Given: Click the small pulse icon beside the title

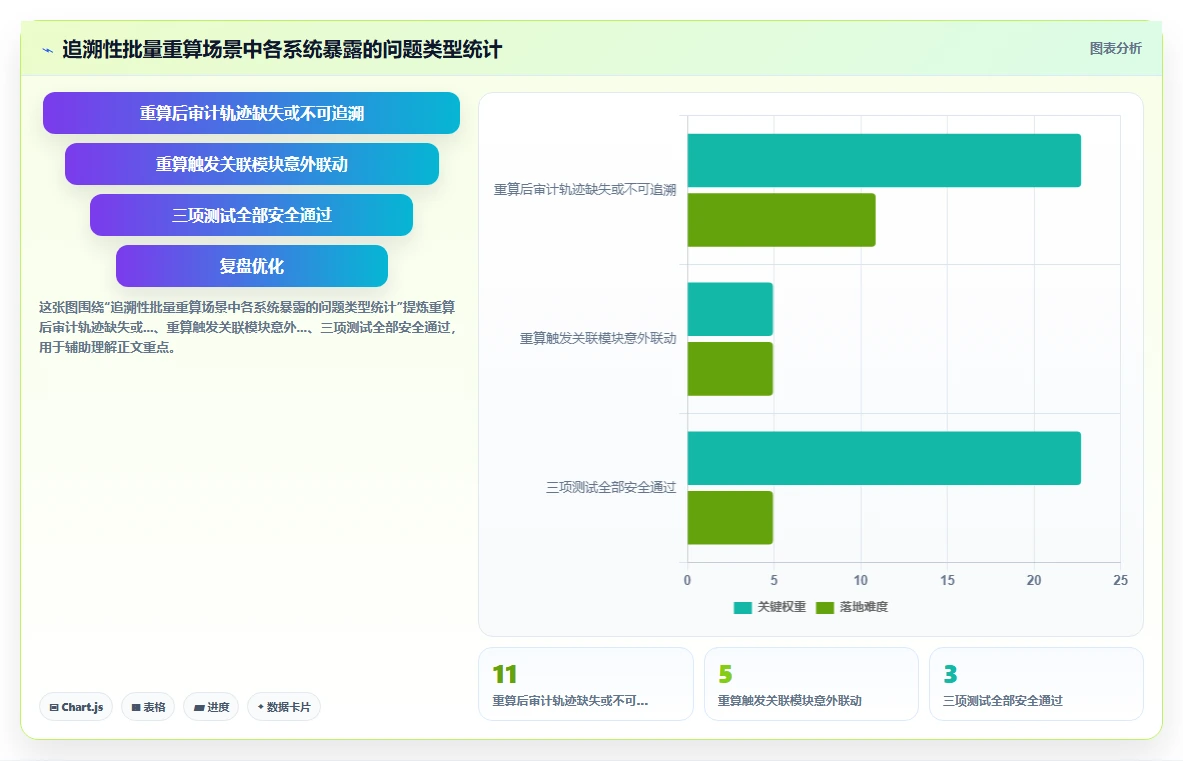Looking at the screenshot, I should (48, 51).
